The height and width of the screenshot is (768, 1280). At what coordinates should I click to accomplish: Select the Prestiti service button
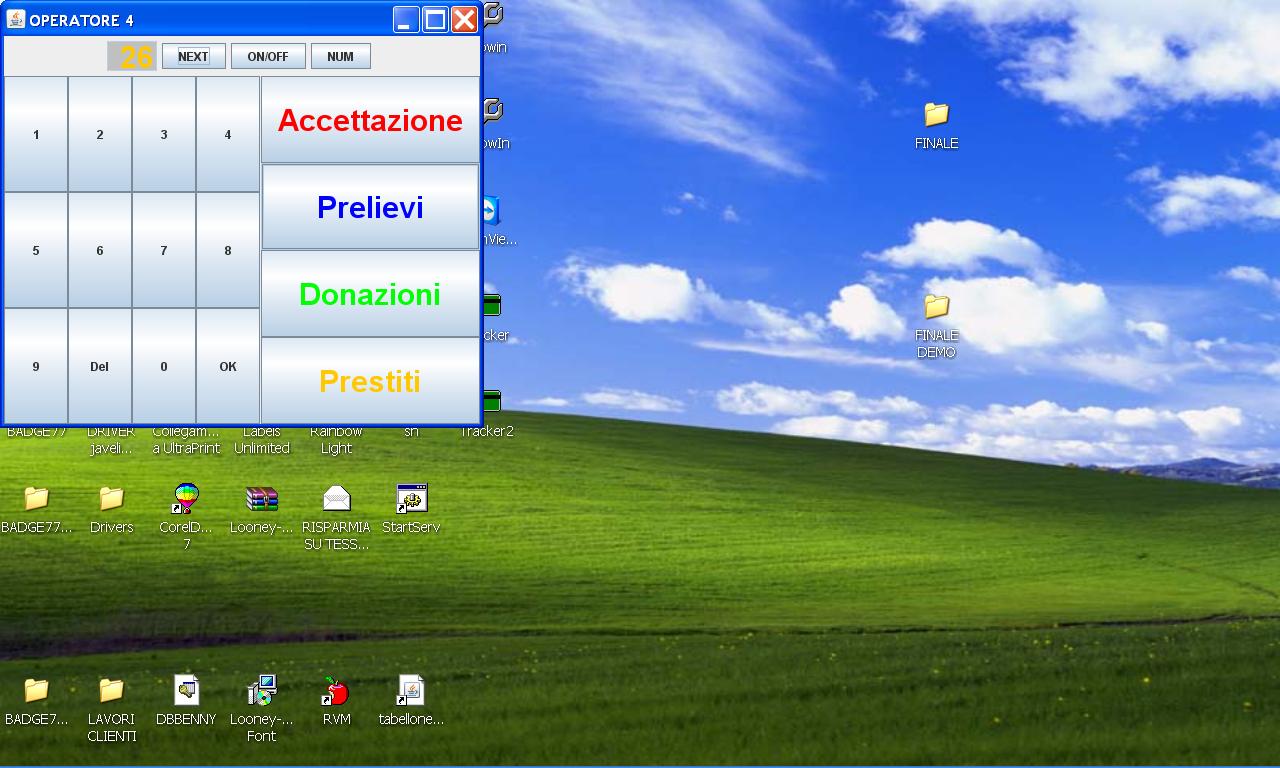pos(370,381)
